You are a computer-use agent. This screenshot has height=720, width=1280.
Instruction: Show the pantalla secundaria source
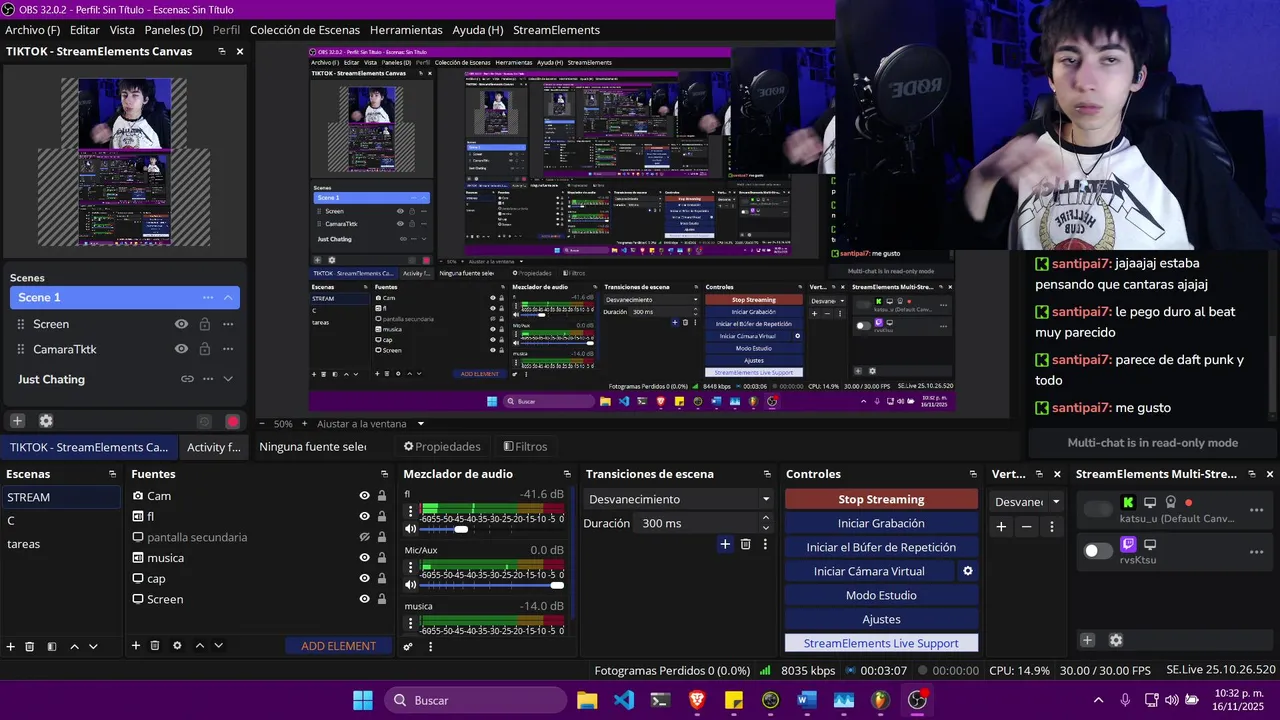(x=365, y=537)
